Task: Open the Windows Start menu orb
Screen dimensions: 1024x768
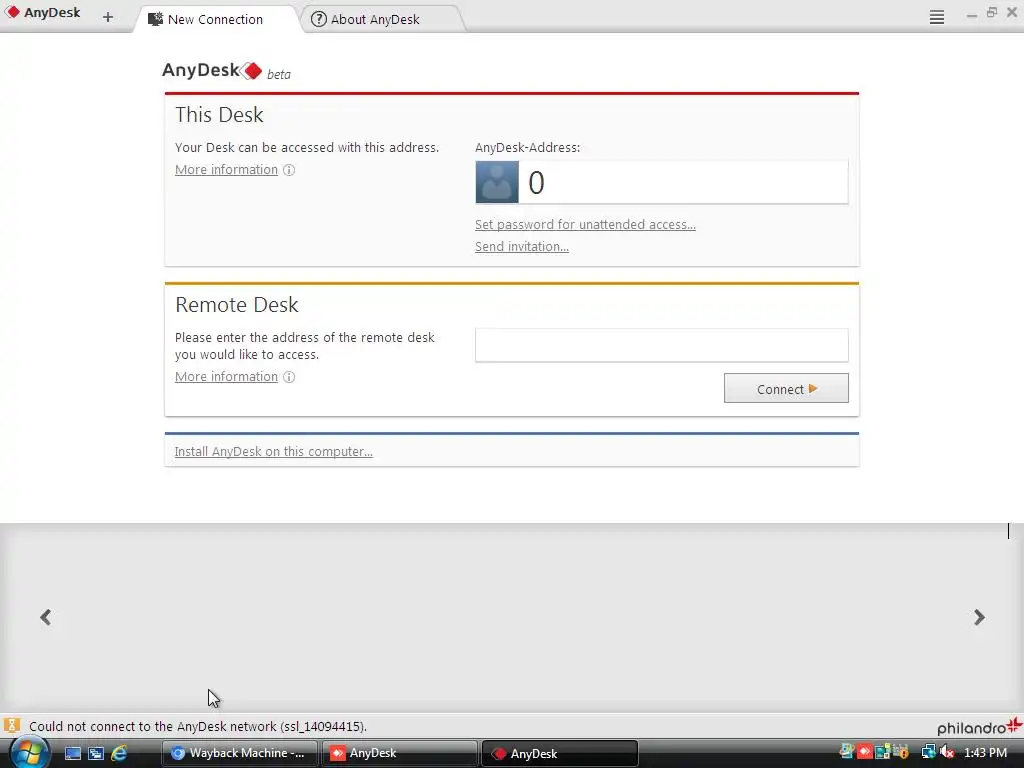Action: [28, 752]
